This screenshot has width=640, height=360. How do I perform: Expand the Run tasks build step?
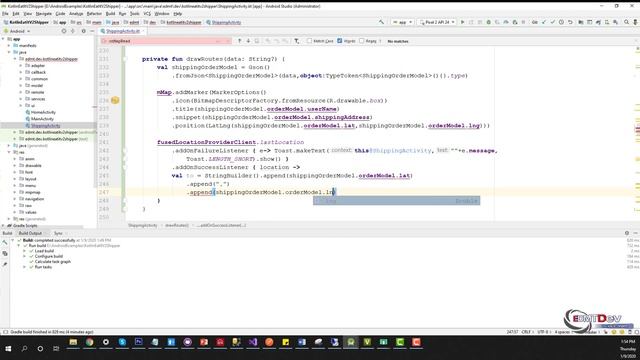24,267
